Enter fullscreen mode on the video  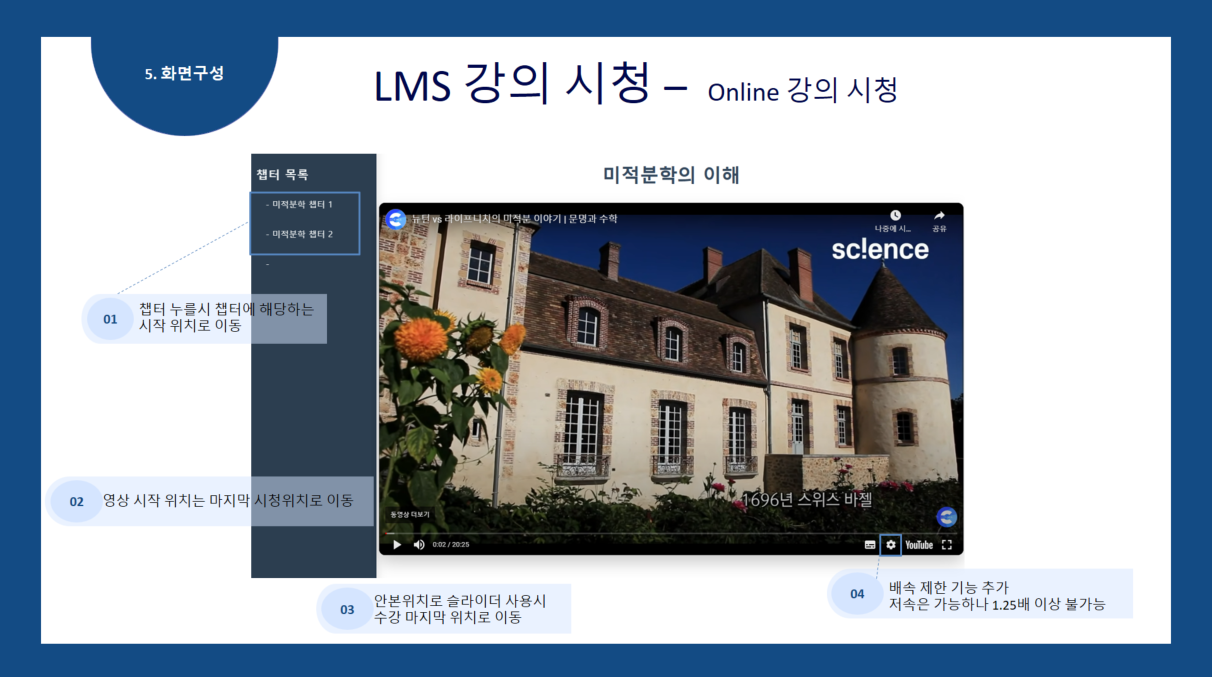947,545
